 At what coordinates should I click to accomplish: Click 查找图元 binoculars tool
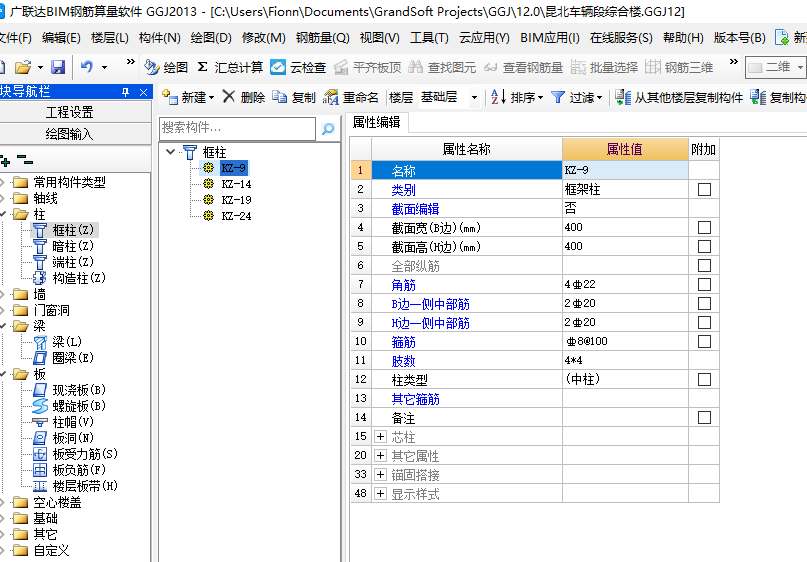(x=442, y=67)
